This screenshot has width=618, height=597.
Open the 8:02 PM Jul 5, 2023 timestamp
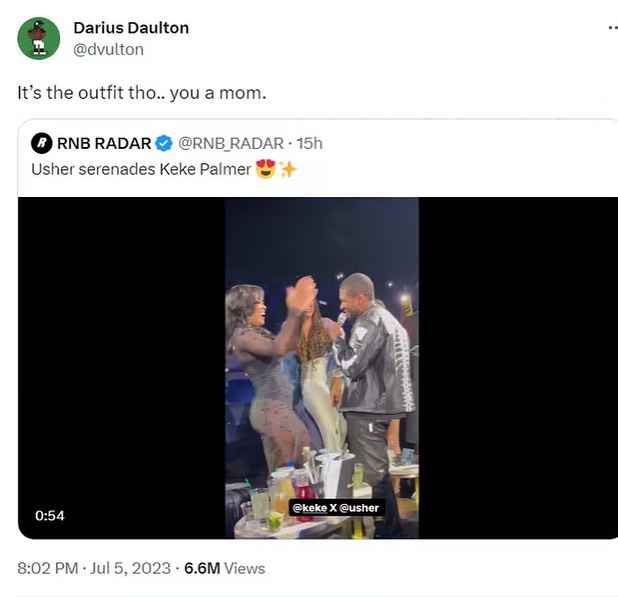(x=94, y=568)
